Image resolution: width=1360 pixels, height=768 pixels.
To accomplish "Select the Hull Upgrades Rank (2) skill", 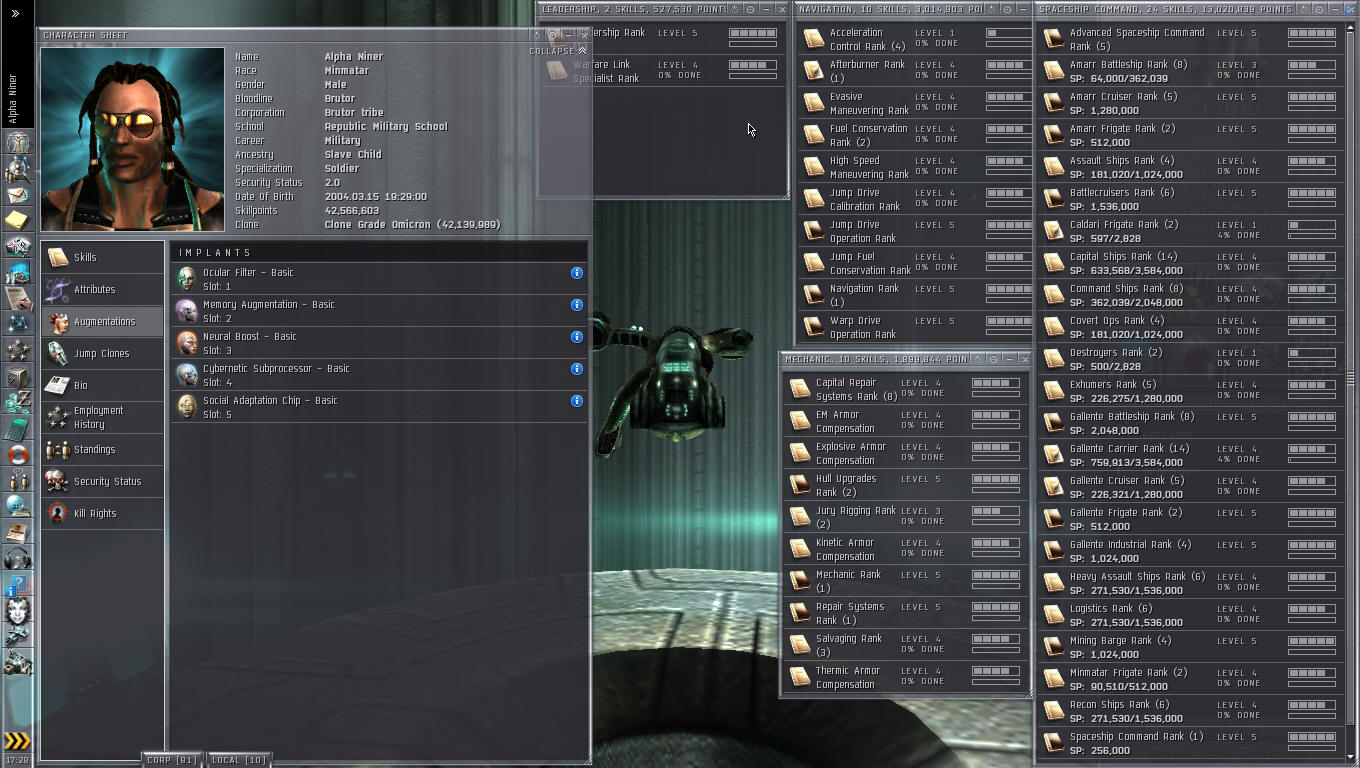I will 906,486.
